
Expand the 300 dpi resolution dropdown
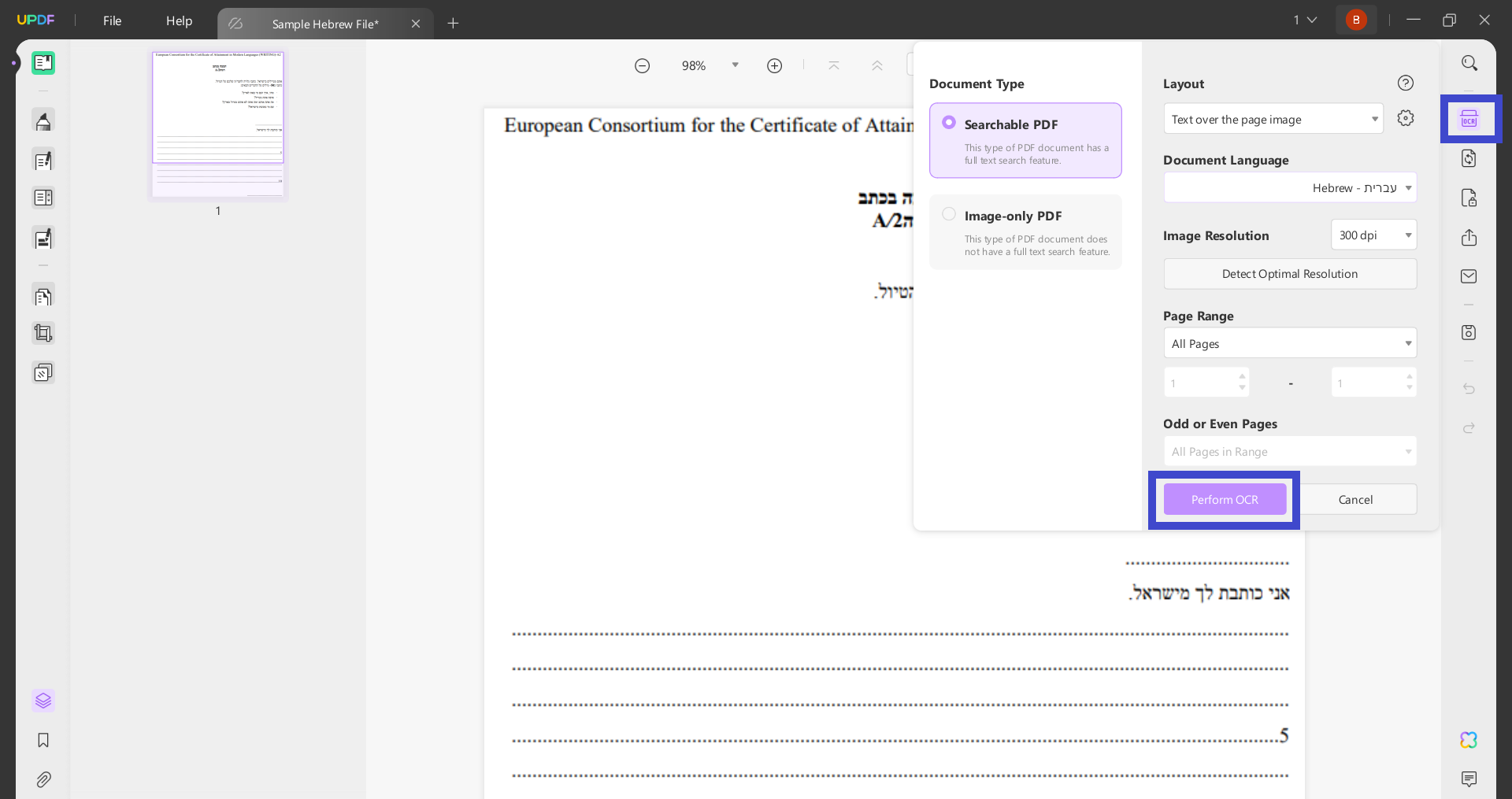(x=1374, y=235)
